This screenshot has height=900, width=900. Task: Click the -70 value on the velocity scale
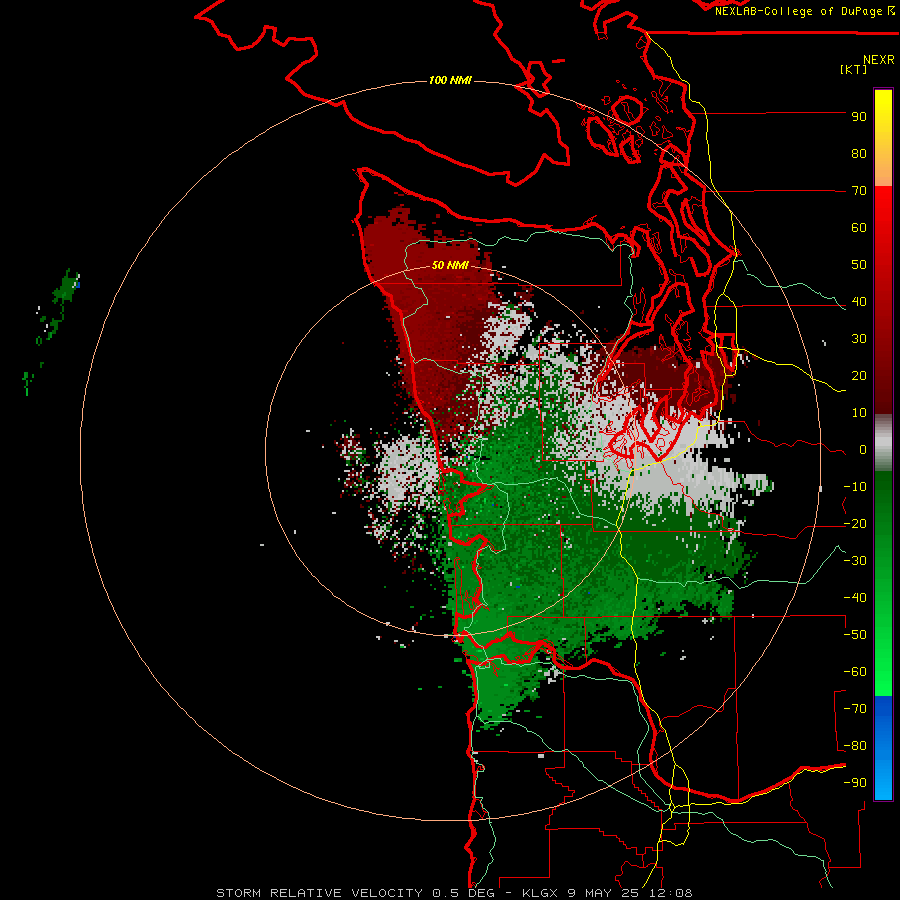[x=855, y=709]
